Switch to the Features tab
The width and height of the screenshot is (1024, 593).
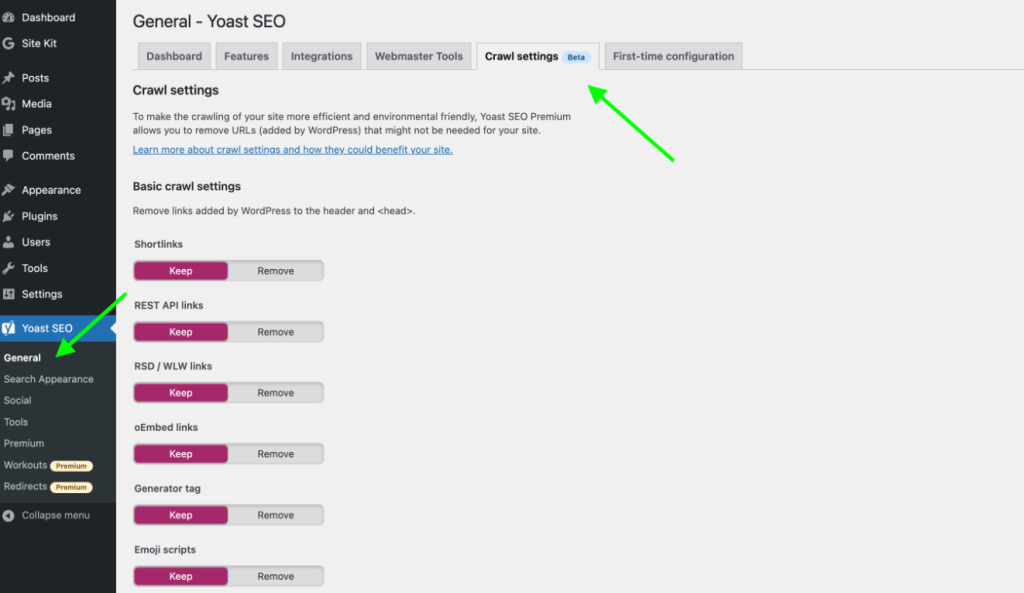pos(246,56)
